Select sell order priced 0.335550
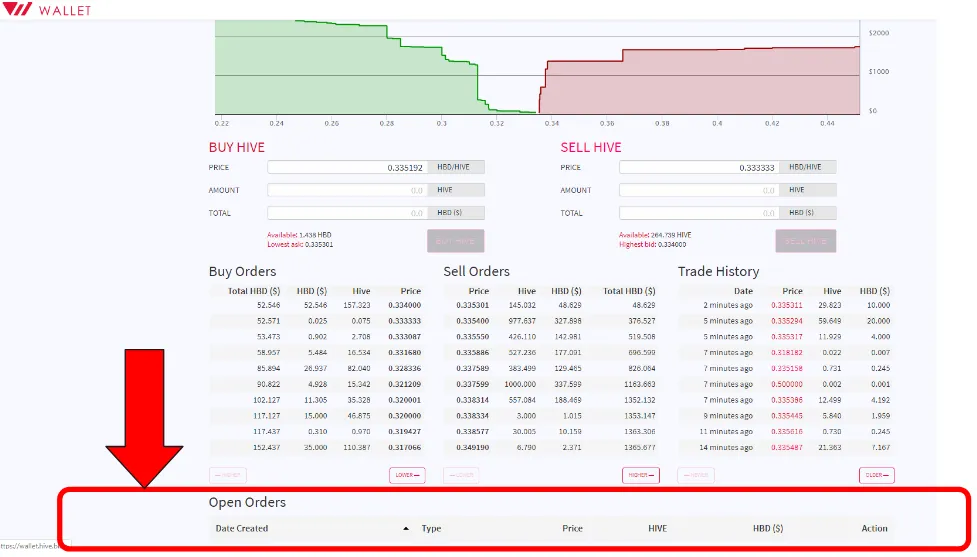This screenshot has height=557, width=977. point(551,336)
